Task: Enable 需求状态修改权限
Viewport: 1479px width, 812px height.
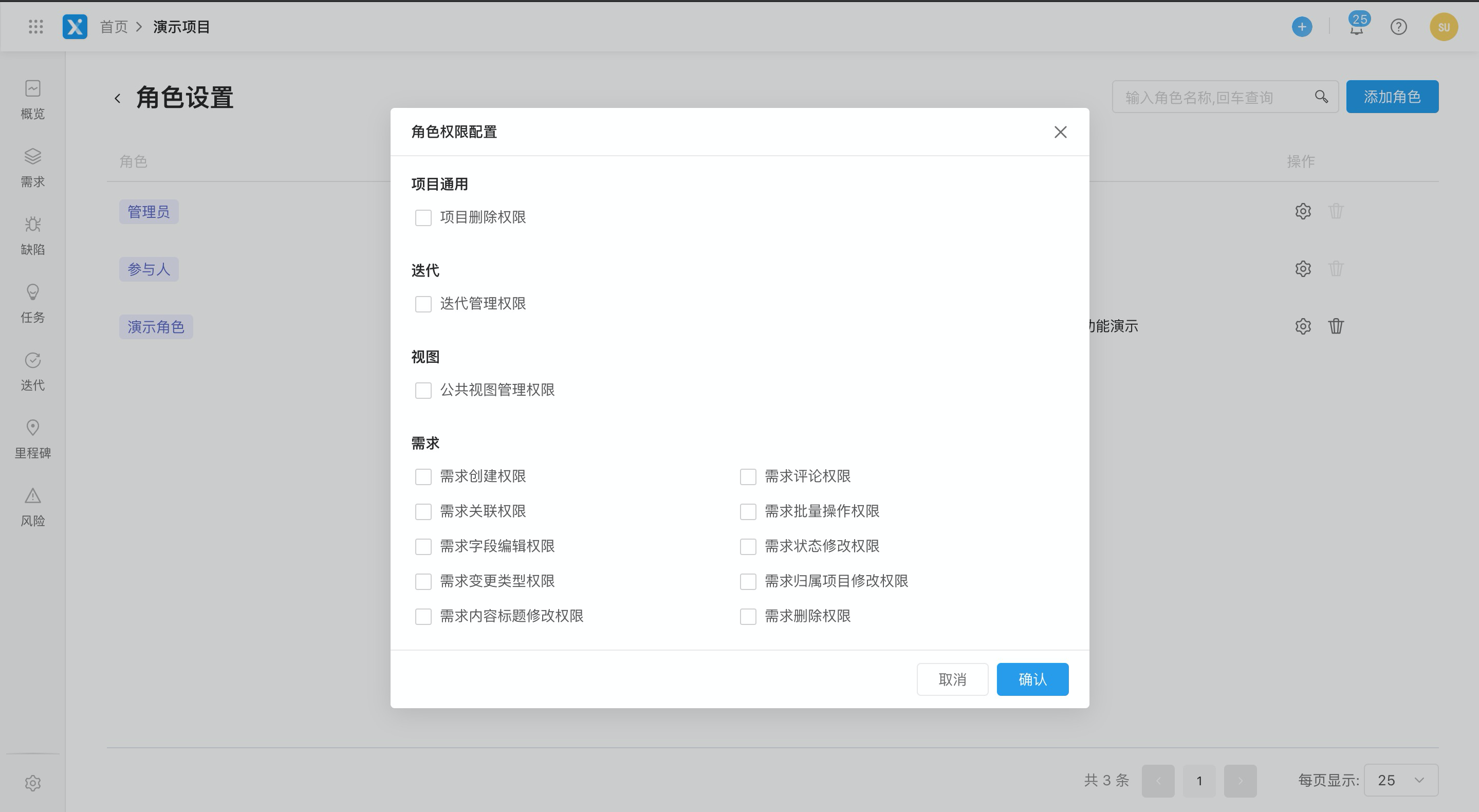Action: coord(748,547)
